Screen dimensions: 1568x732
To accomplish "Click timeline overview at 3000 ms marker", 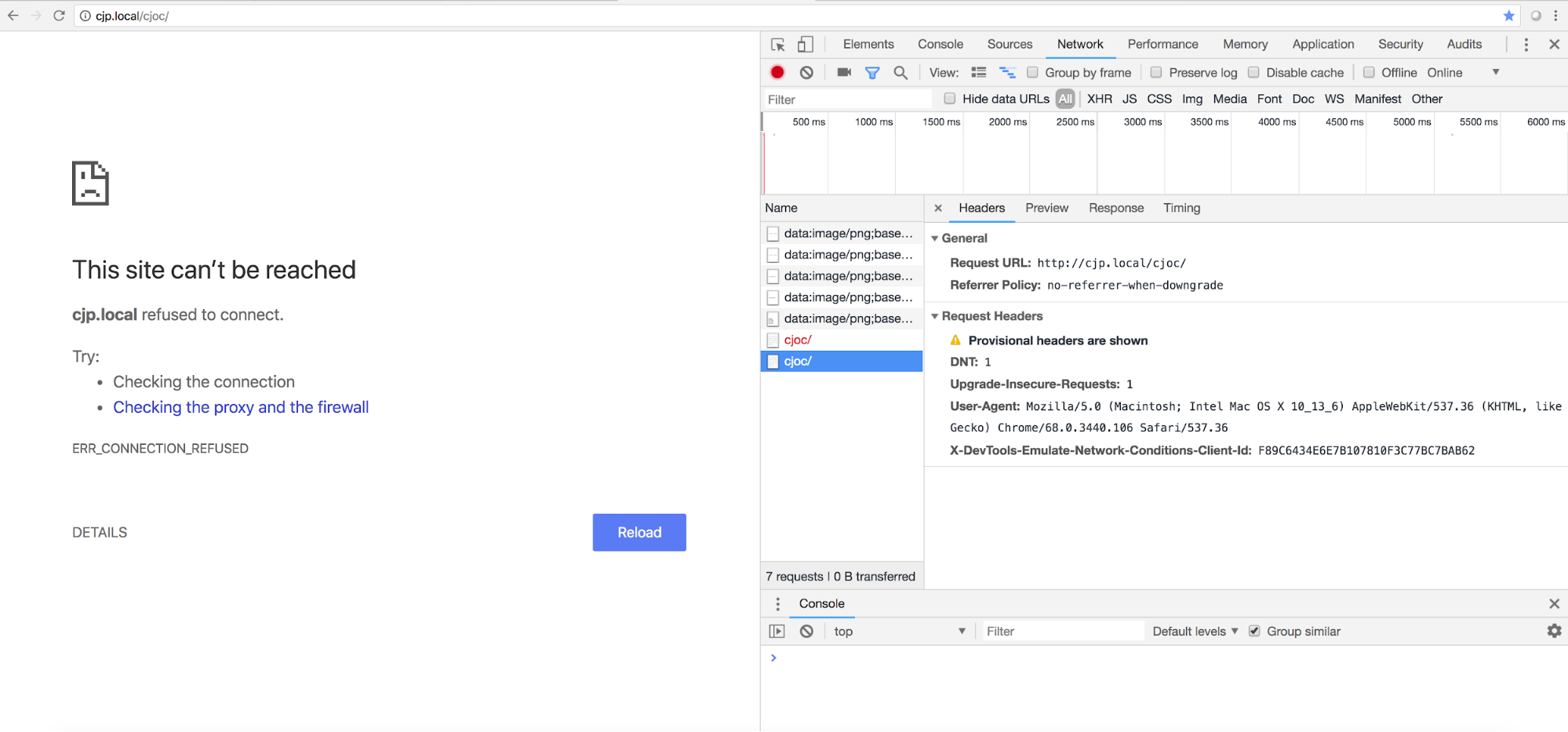I will coord(1143,122).
